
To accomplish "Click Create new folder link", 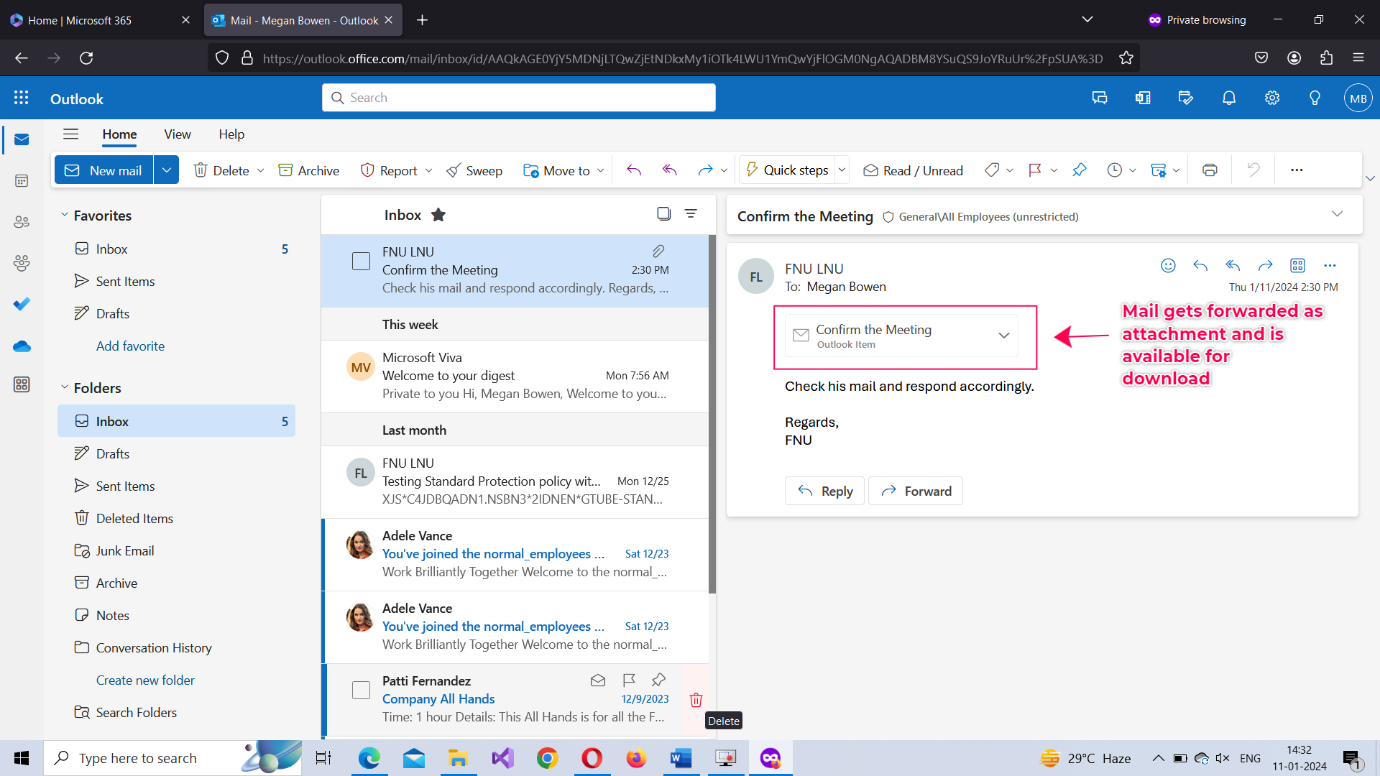I will coord(145,680).
